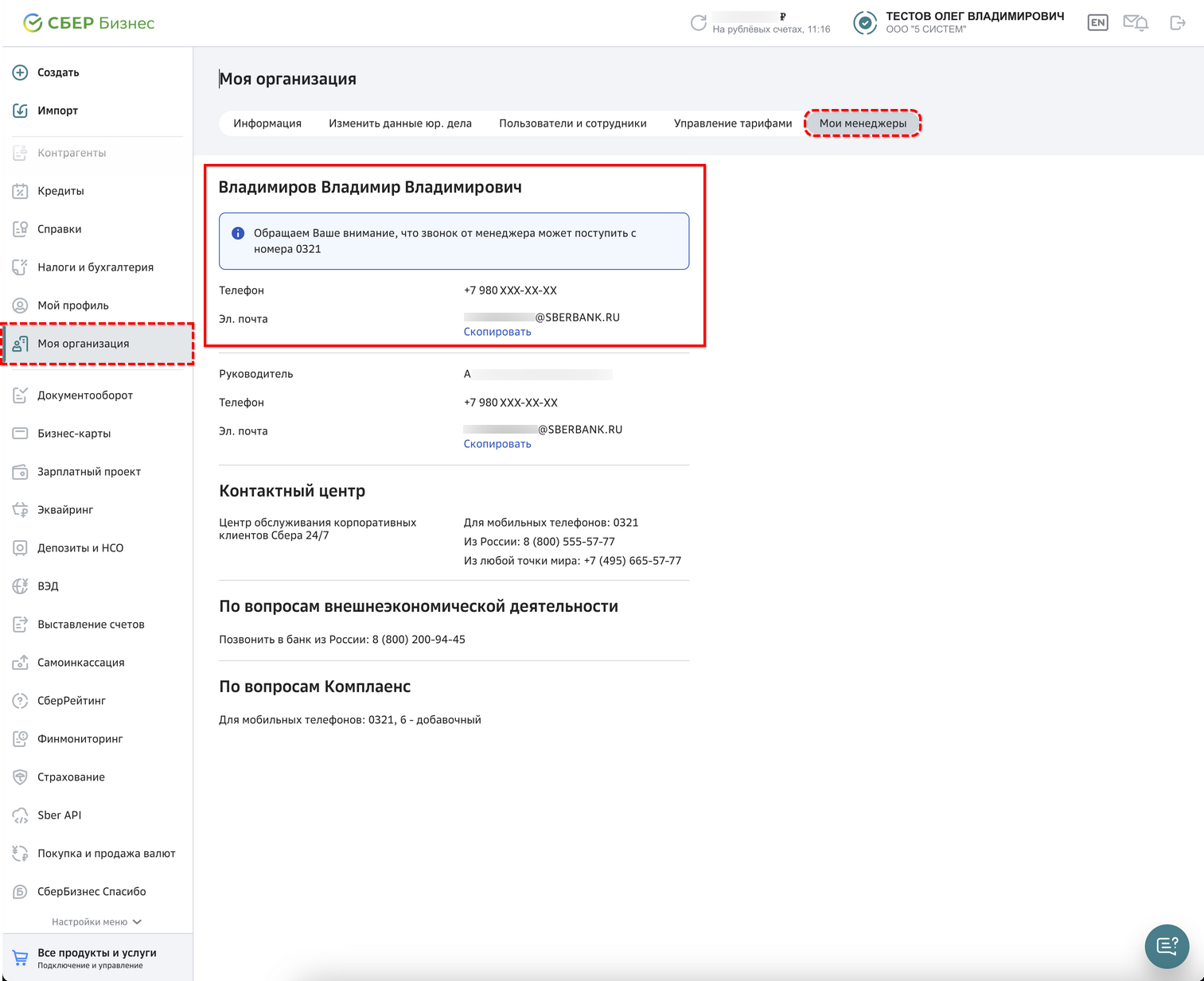Open Моя организация in the sidebar

tap(97, 344)
